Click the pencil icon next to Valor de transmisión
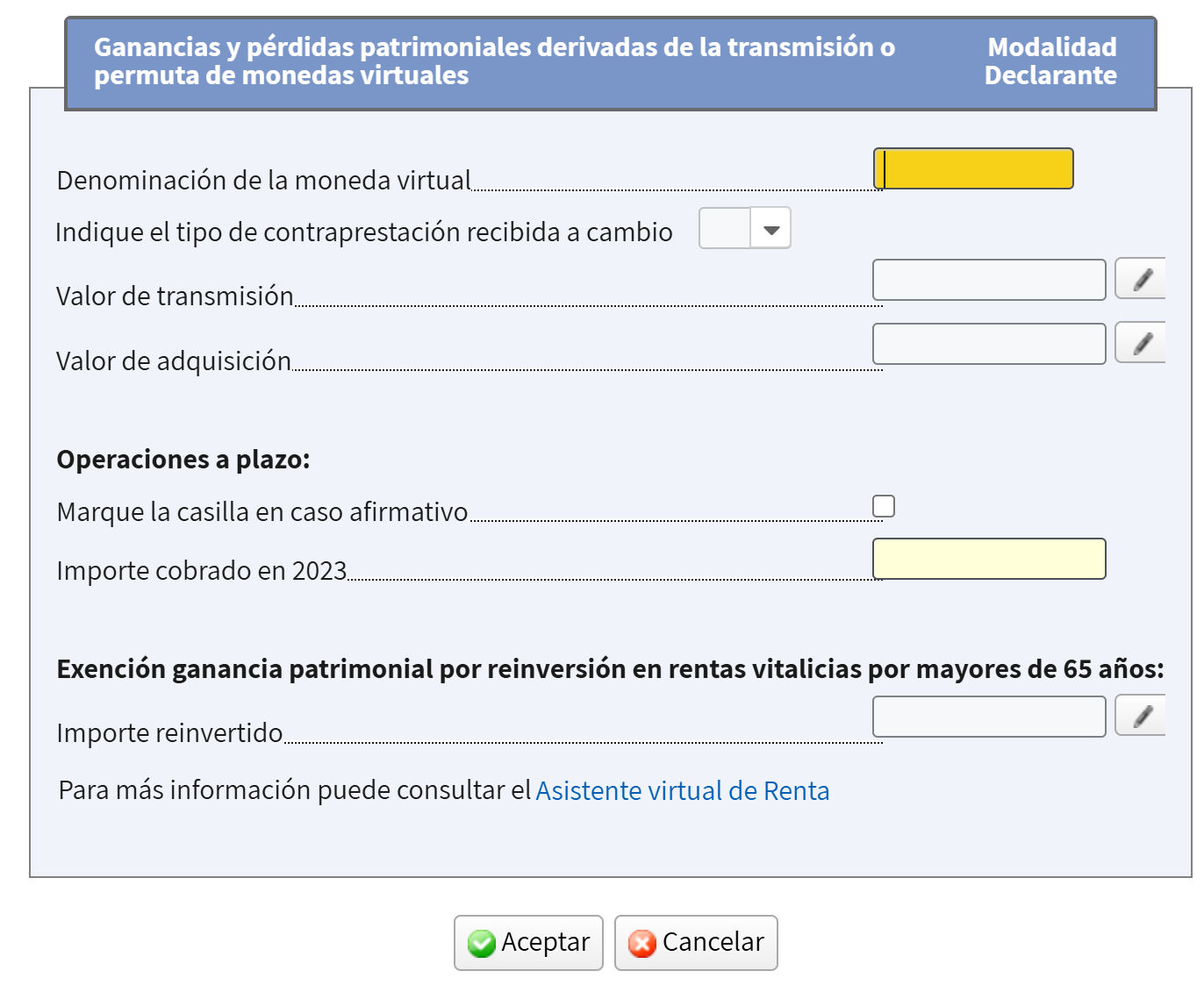Screen dimensions: 1204x985 [1141, 279]
